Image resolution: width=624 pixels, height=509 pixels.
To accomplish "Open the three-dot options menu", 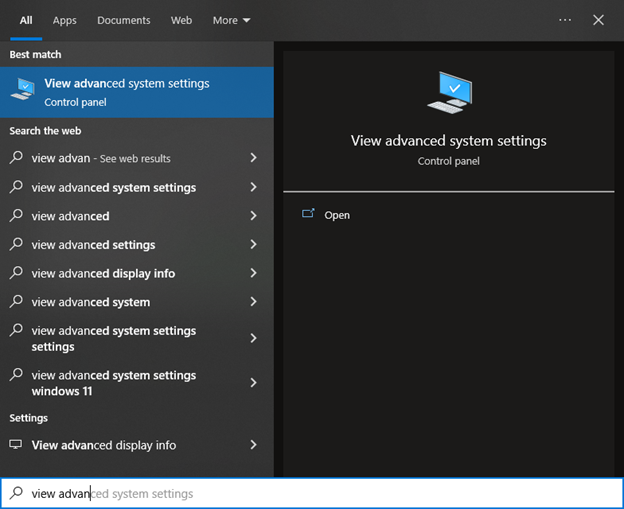I will point(565,20).
